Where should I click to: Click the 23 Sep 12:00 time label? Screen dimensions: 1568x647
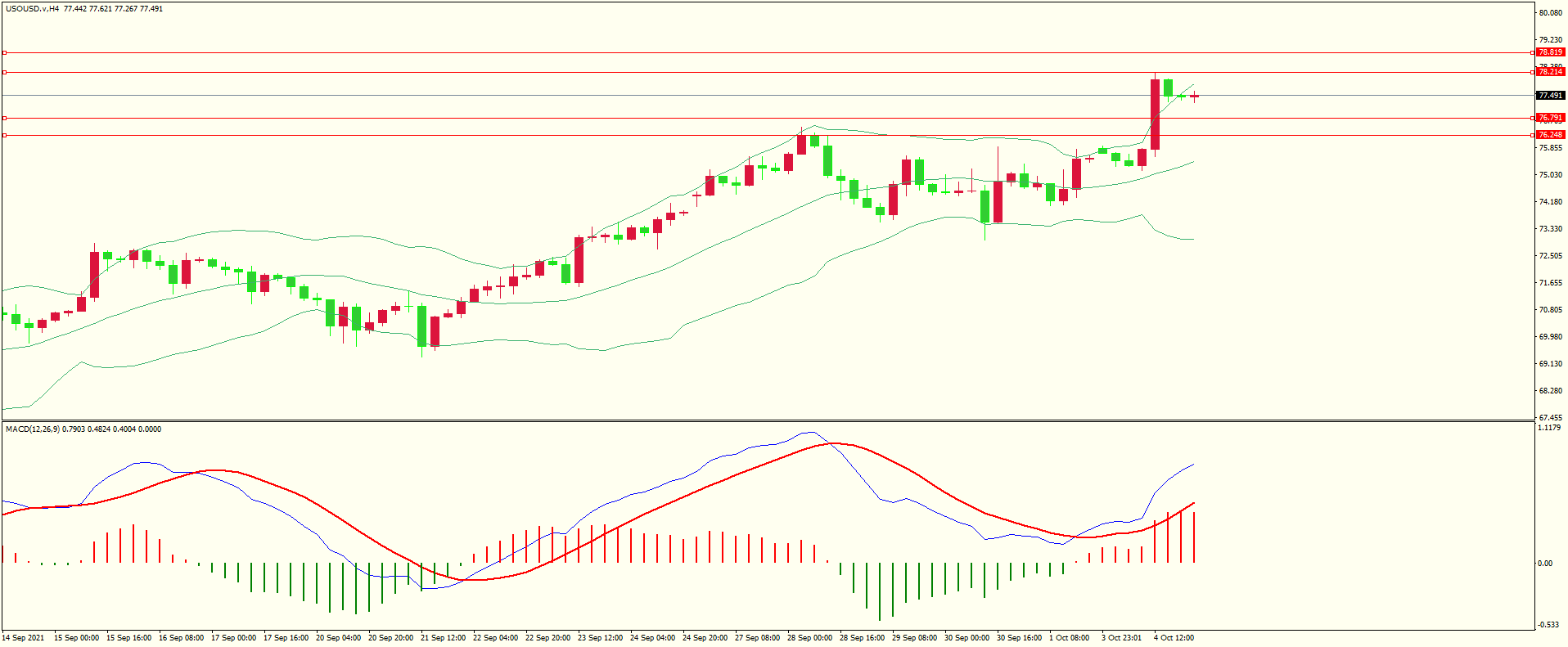(601, 638)
